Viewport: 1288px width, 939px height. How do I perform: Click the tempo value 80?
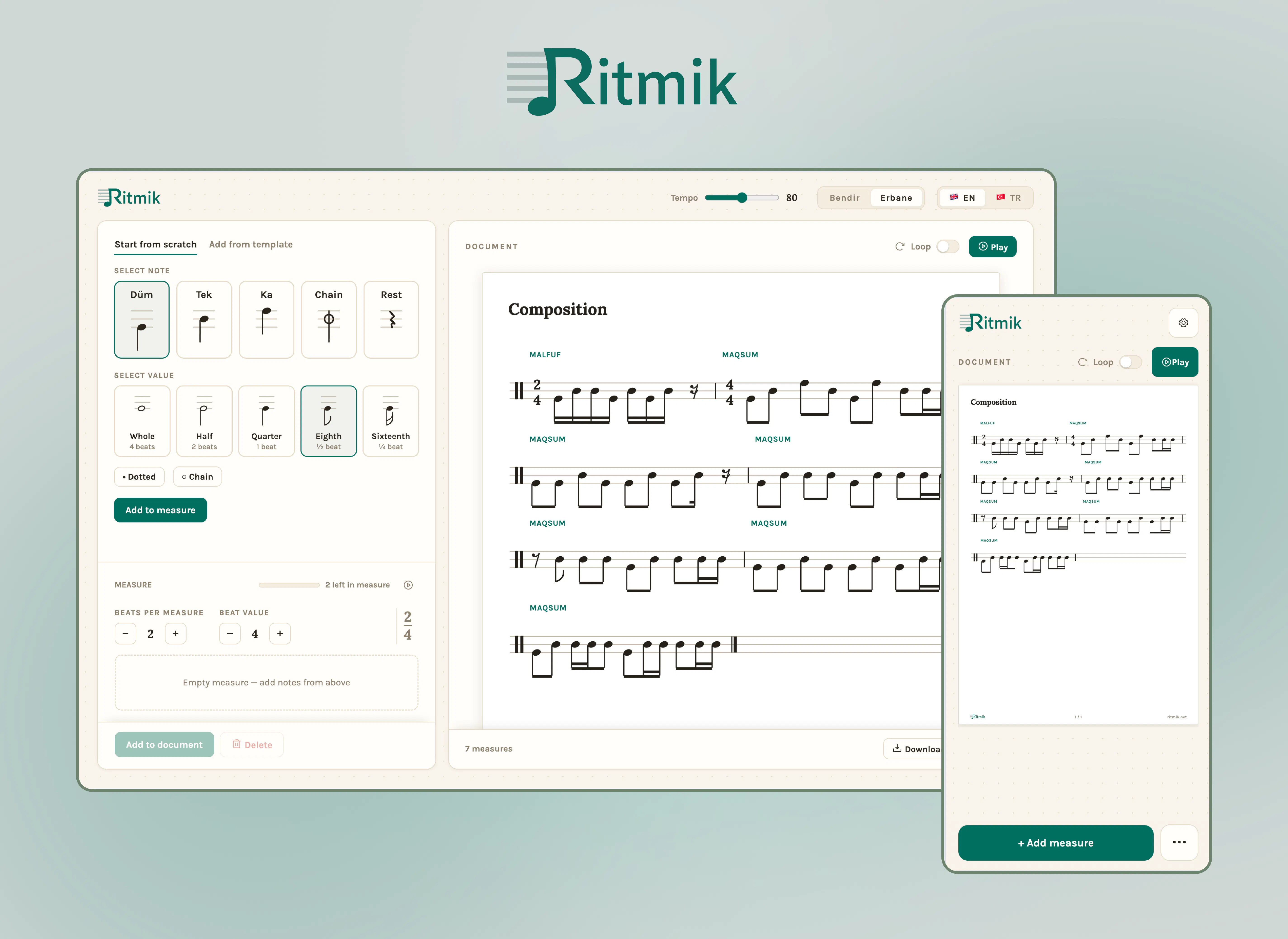[792, 198]
